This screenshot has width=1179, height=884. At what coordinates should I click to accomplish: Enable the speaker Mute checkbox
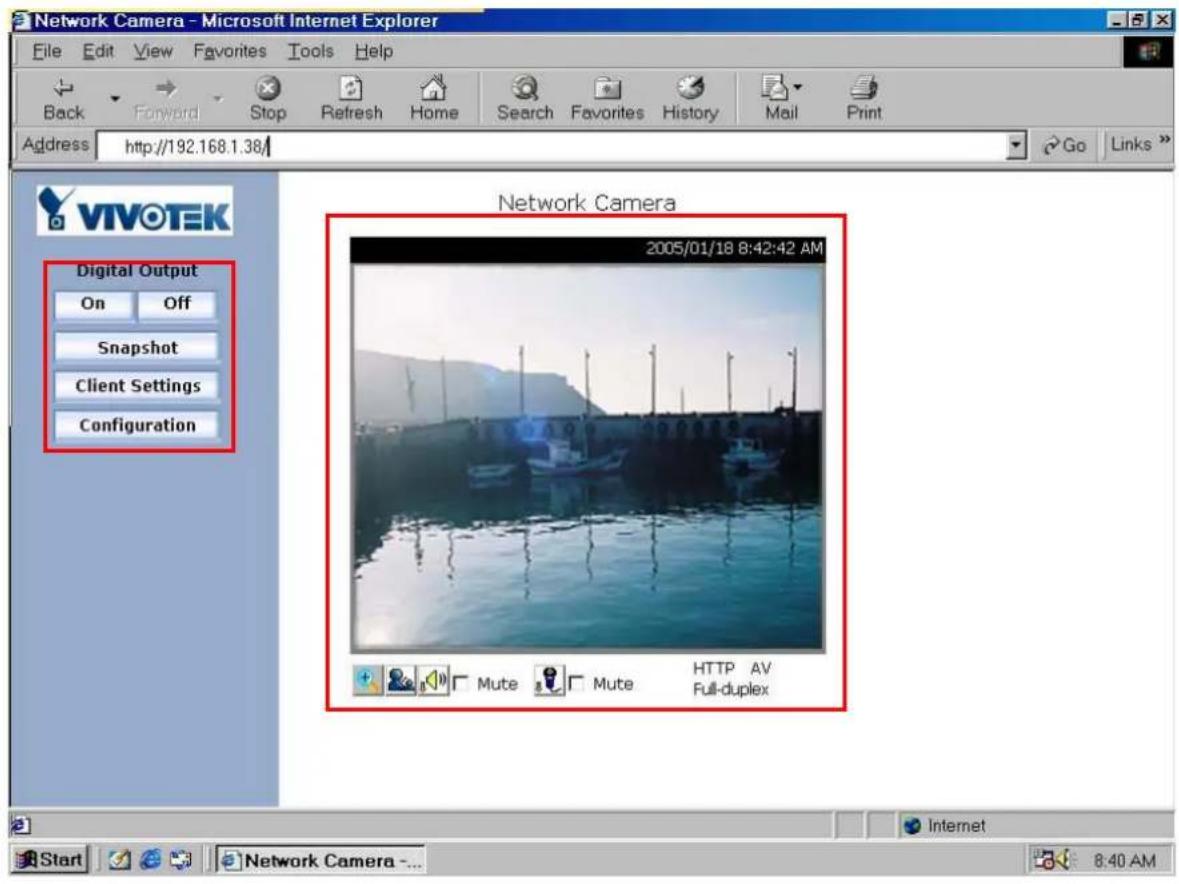pos(461,683)
